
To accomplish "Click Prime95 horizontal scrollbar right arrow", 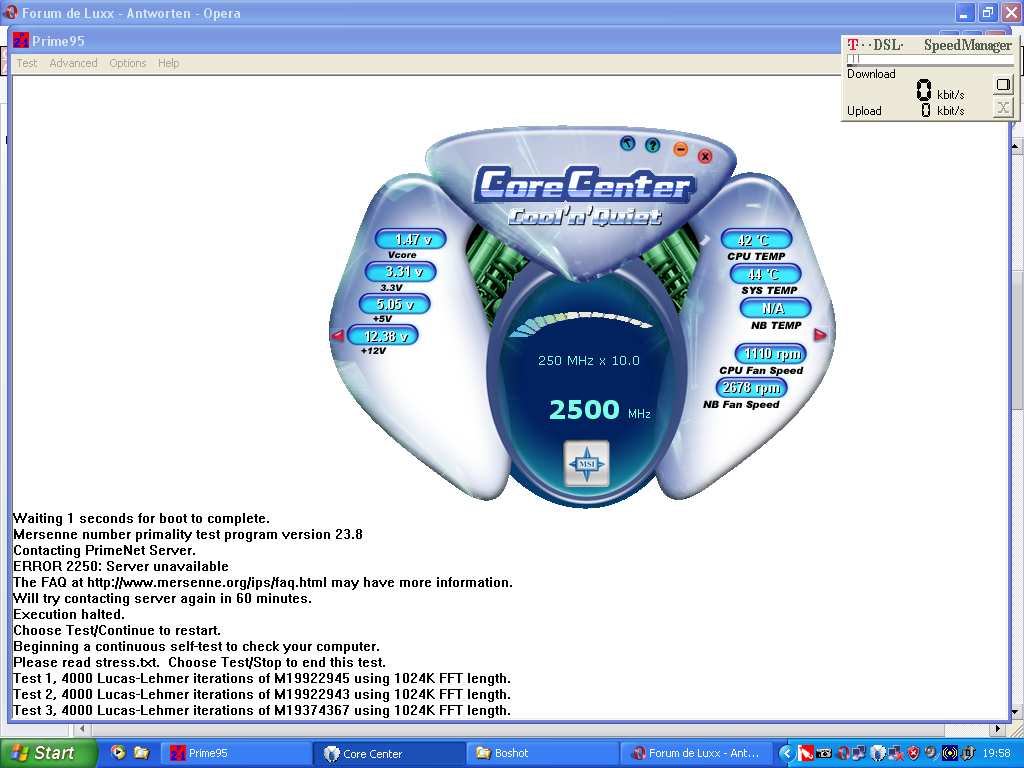I will [x=997, y=728].
